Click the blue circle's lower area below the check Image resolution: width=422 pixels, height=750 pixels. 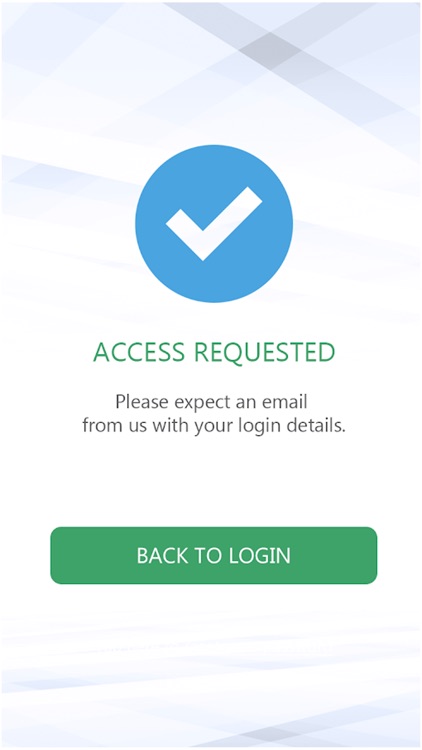coord(214,282)
